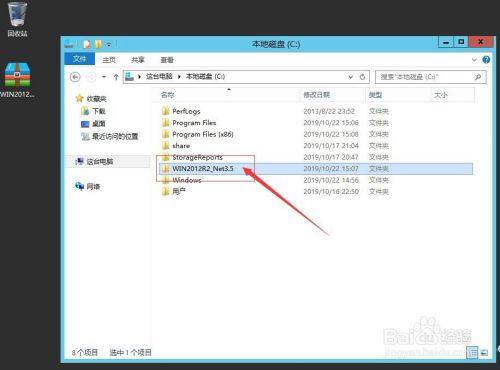500x370 pixels.
Task: Go up one folder level
Action: coord(116,77)
